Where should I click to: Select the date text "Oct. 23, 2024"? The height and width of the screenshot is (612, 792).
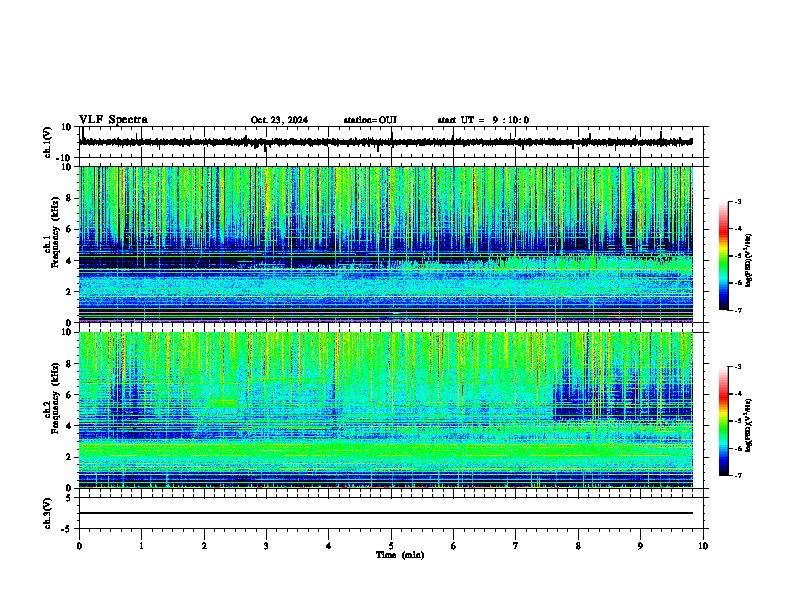(x=279, y=120)
